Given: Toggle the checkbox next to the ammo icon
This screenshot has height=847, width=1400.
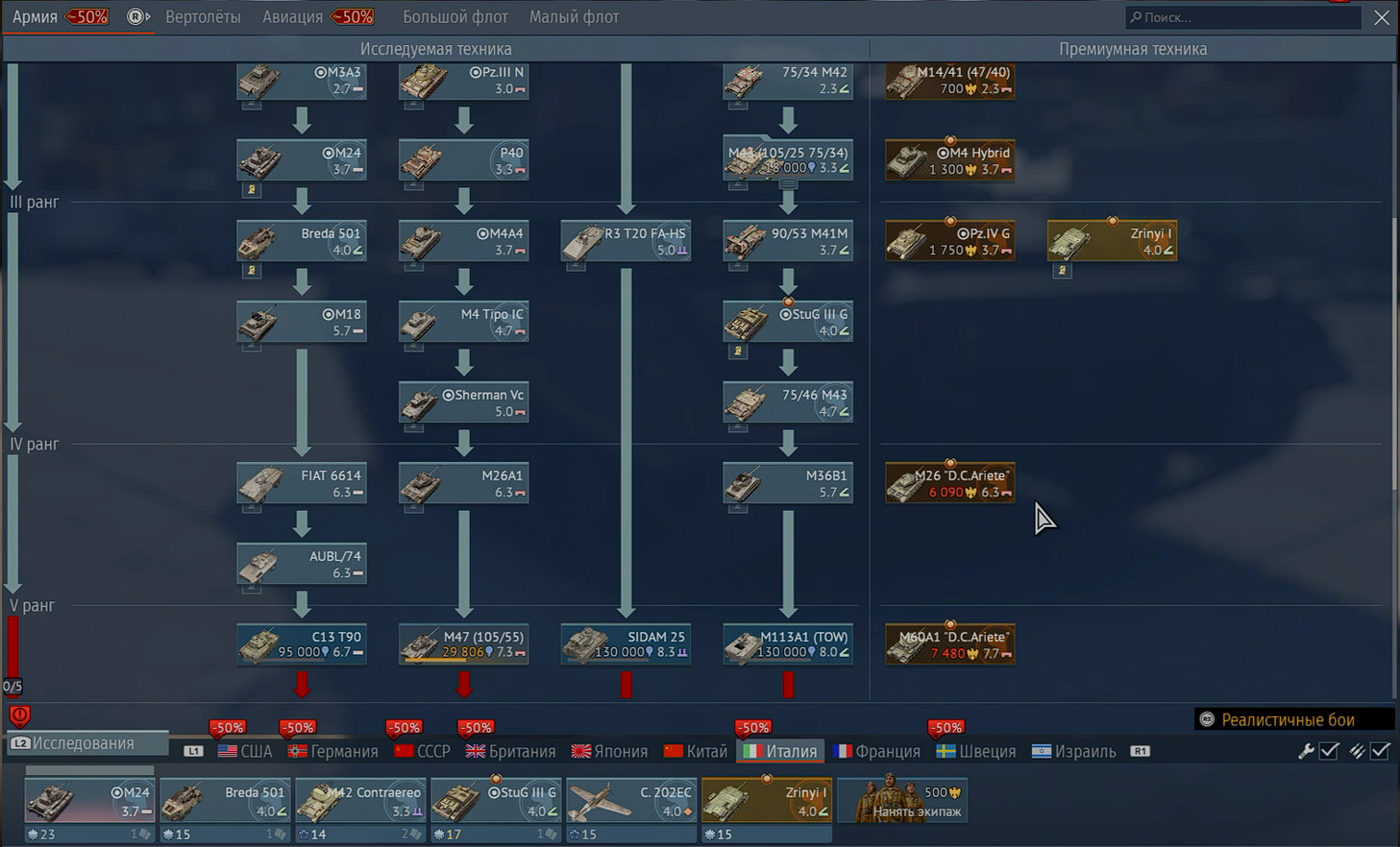Looking at the screenshot, I should [1381, 752].
